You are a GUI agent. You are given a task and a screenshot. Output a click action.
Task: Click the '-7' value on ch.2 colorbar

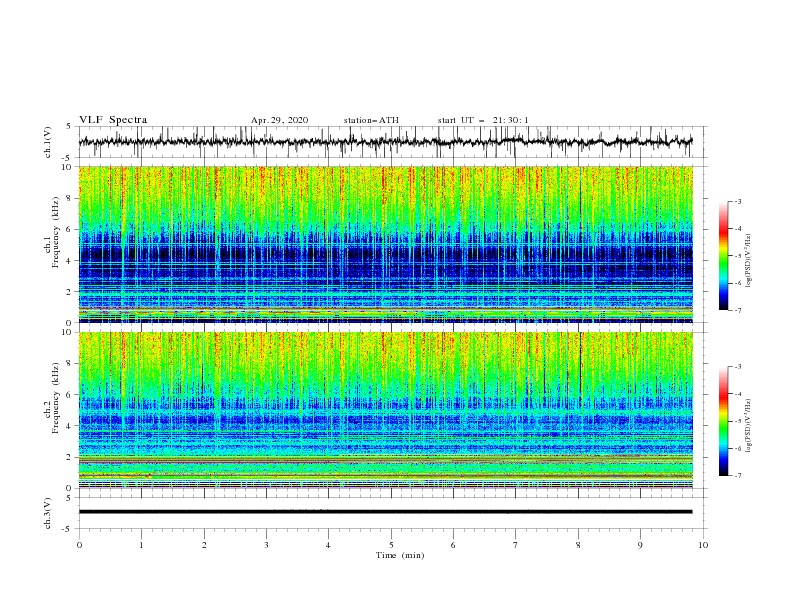737,476
